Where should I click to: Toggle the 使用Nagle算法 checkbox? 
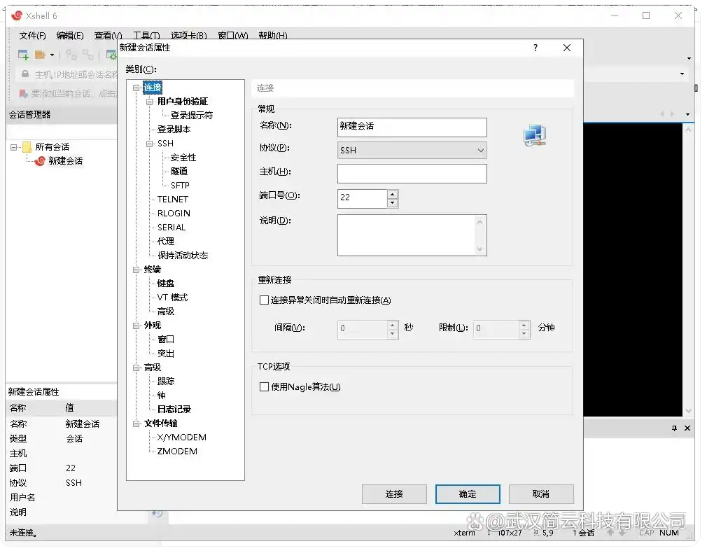264,387
